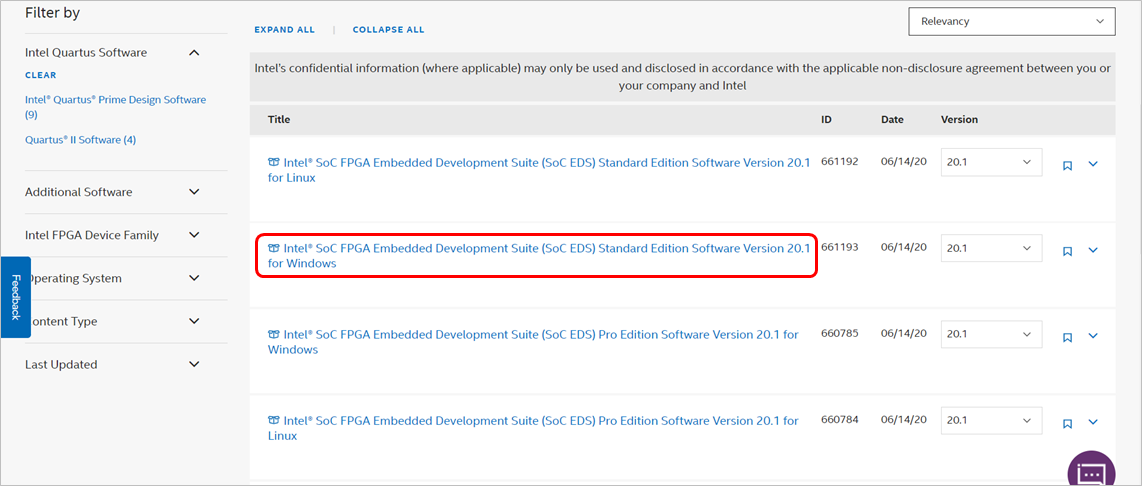Click package icon beside Standard Edition Linux title

[273, 164]
